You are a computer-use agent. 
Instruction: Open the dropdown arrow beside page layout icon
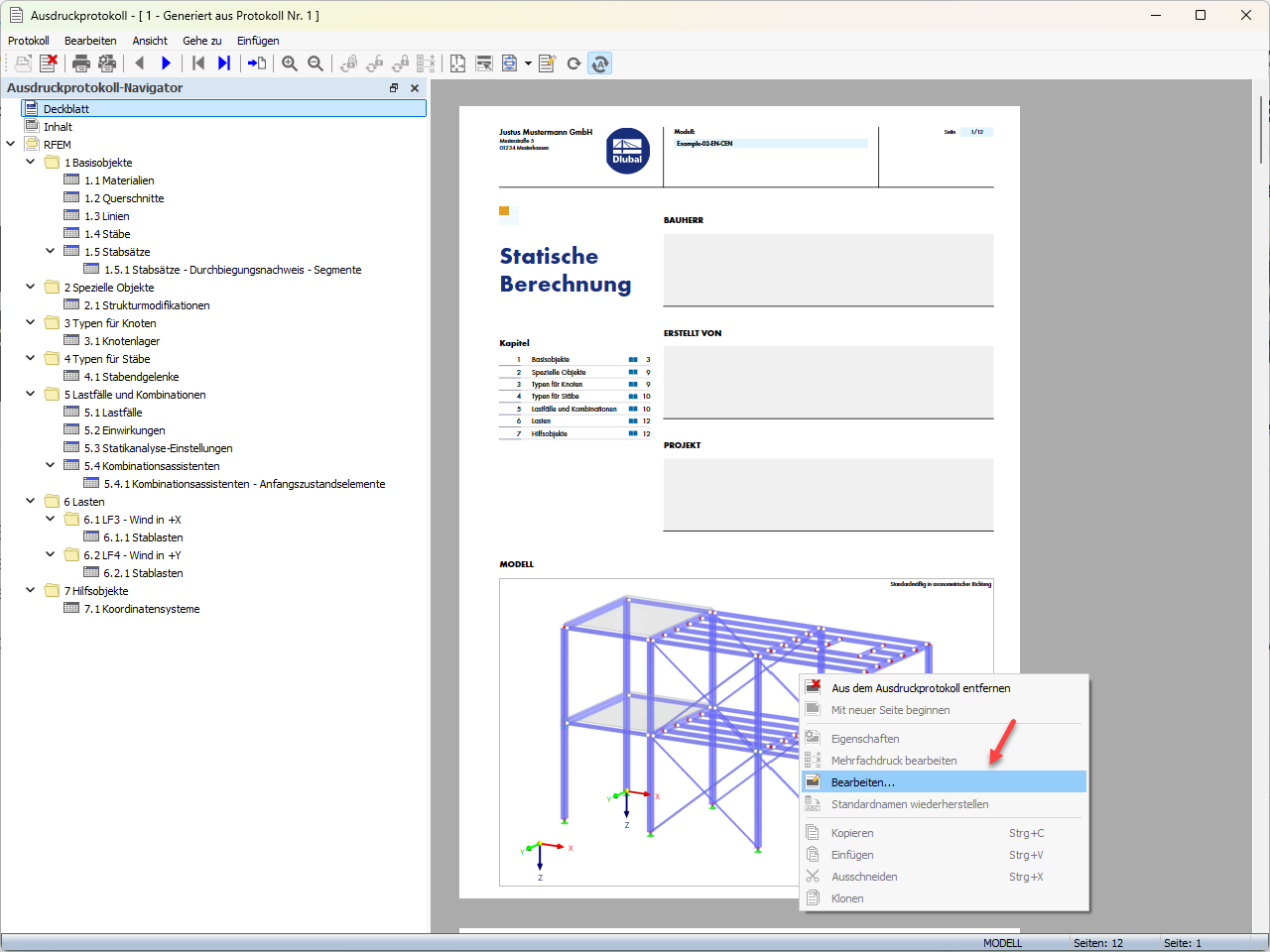tap(528, 63)
